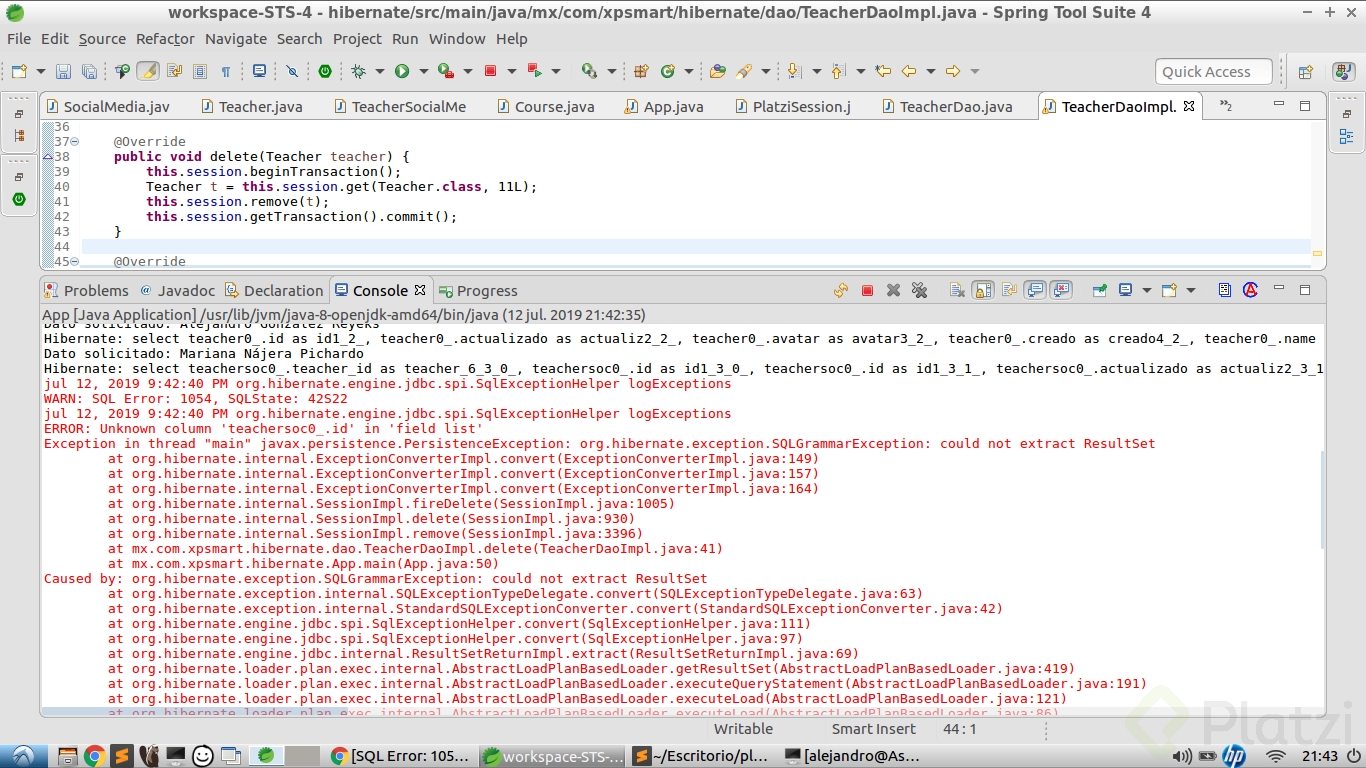Screen dimensions: 1366x768
Task: Navigate back with the left arrow icon
Action: (x=909, y=71)
